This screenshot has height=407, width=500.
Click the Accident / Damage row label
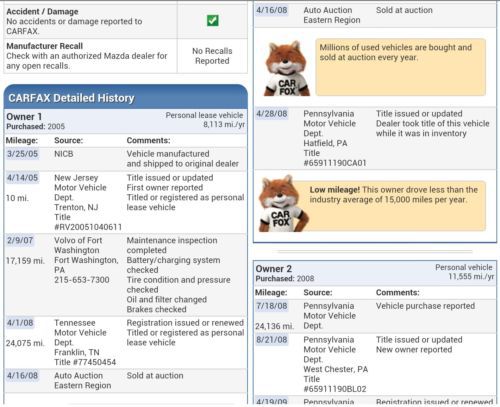click(42, 11)
